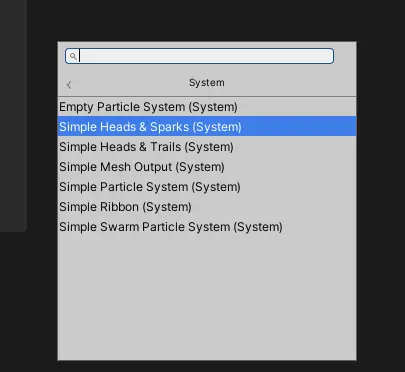Pick Simple Swarm Particle System (System)
This screenshot has width=405, height=372.
207,227
